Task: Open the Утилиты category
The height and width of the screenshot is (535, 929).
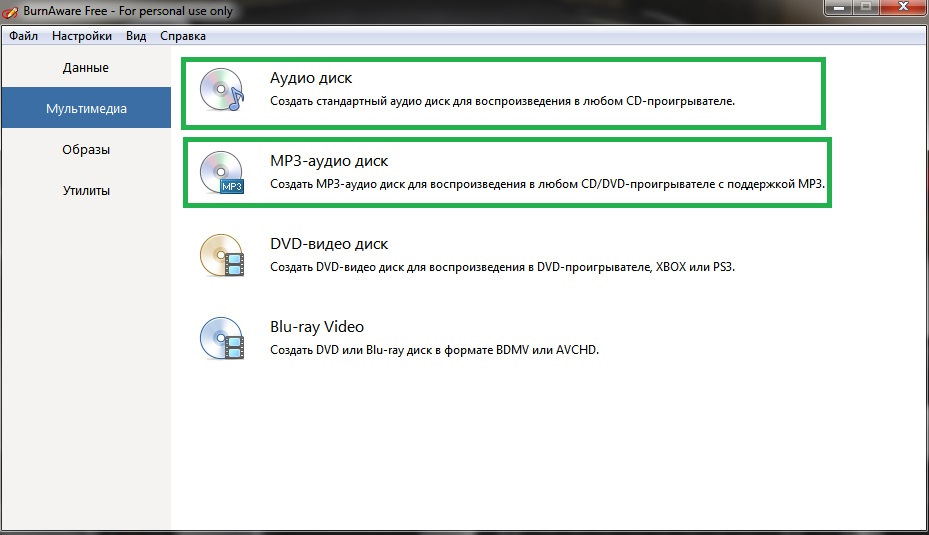Action: (86, 191)
